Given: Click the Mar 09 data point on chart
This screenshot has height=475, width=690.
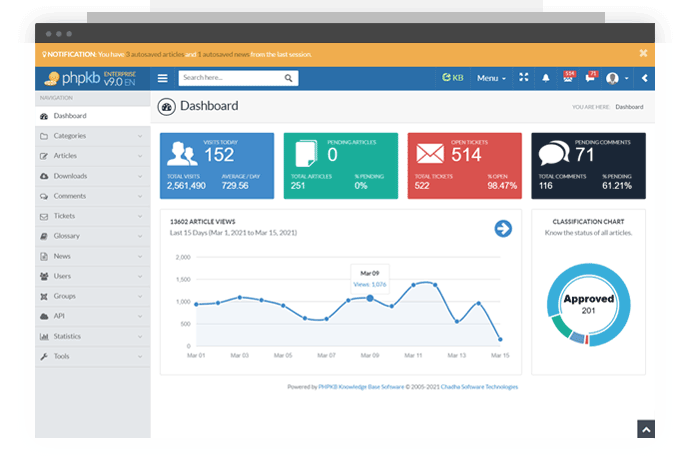Looking at the screenshot, I should click(x=370, y=298).
